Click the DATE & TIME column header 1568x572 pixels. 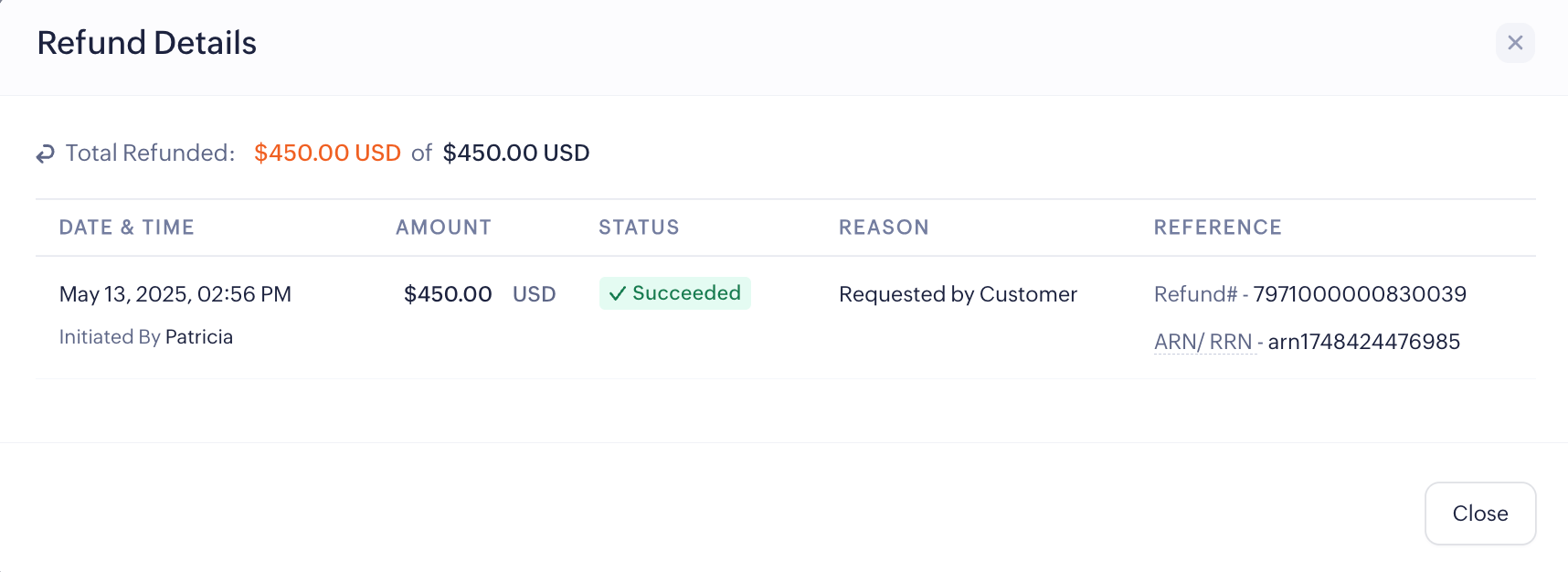(x=126, y=228)
